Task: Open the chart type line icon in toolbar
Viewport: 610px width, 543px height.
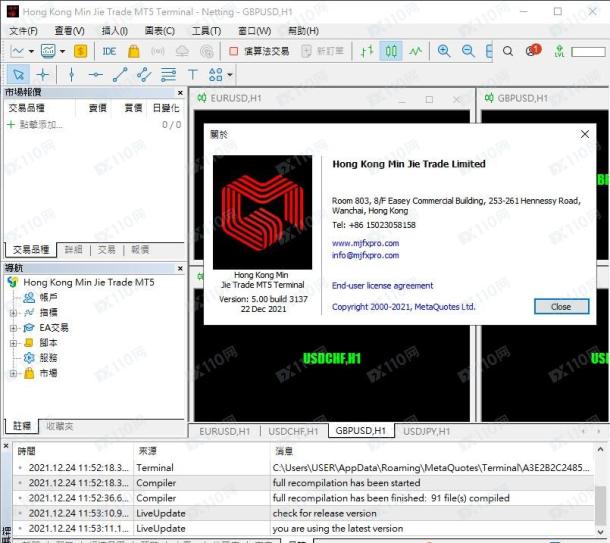Action: pos(17,51)
